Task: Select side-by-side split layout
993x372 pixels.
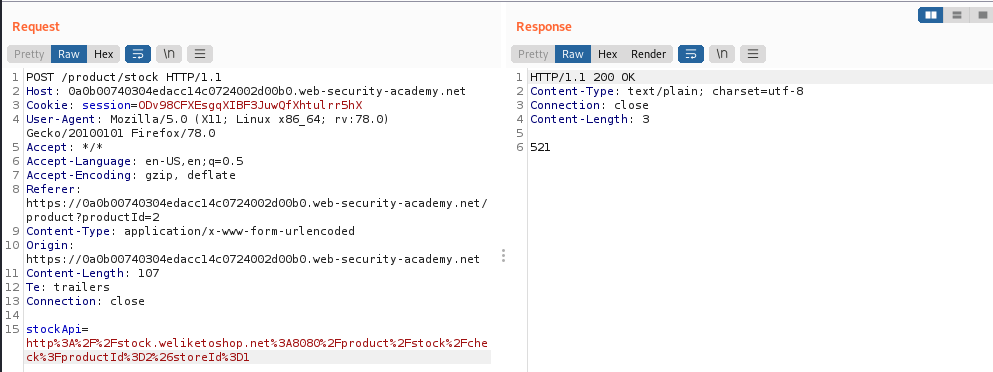Action: [931, 15]
